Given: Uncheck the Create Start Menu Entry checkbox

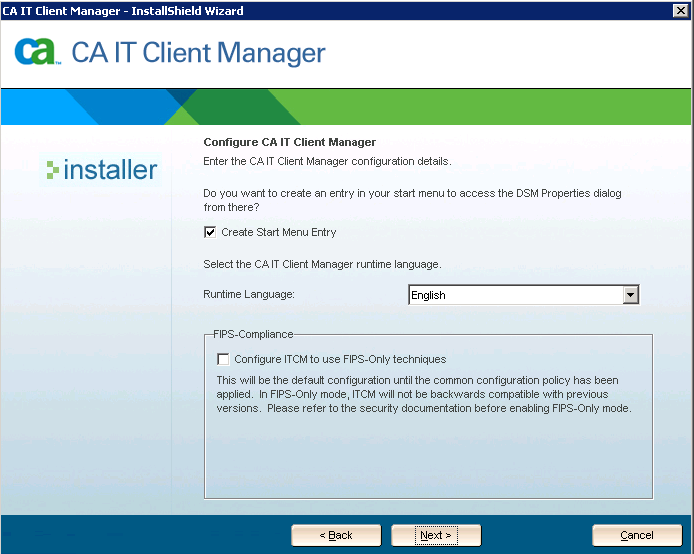Looking at the screenshot, I should [x=210, y=232].
